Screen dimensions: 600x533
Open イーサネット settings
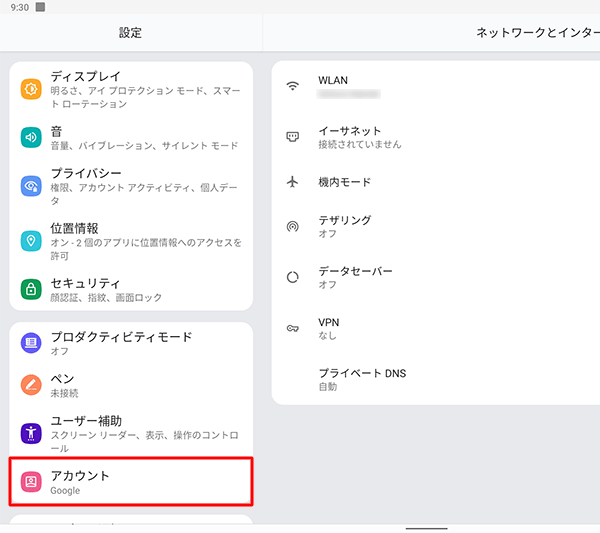click(436, 137)
